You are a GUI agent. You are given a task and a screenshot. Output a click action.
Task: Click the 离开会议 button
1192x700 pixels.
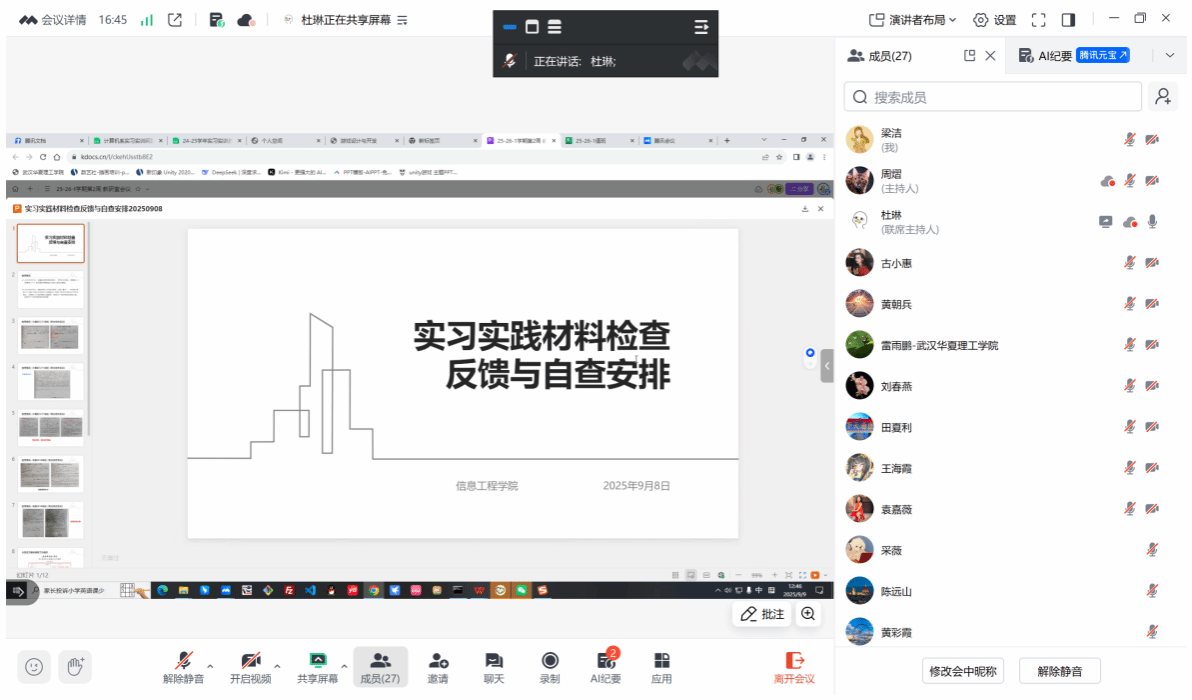click(794, 667)
